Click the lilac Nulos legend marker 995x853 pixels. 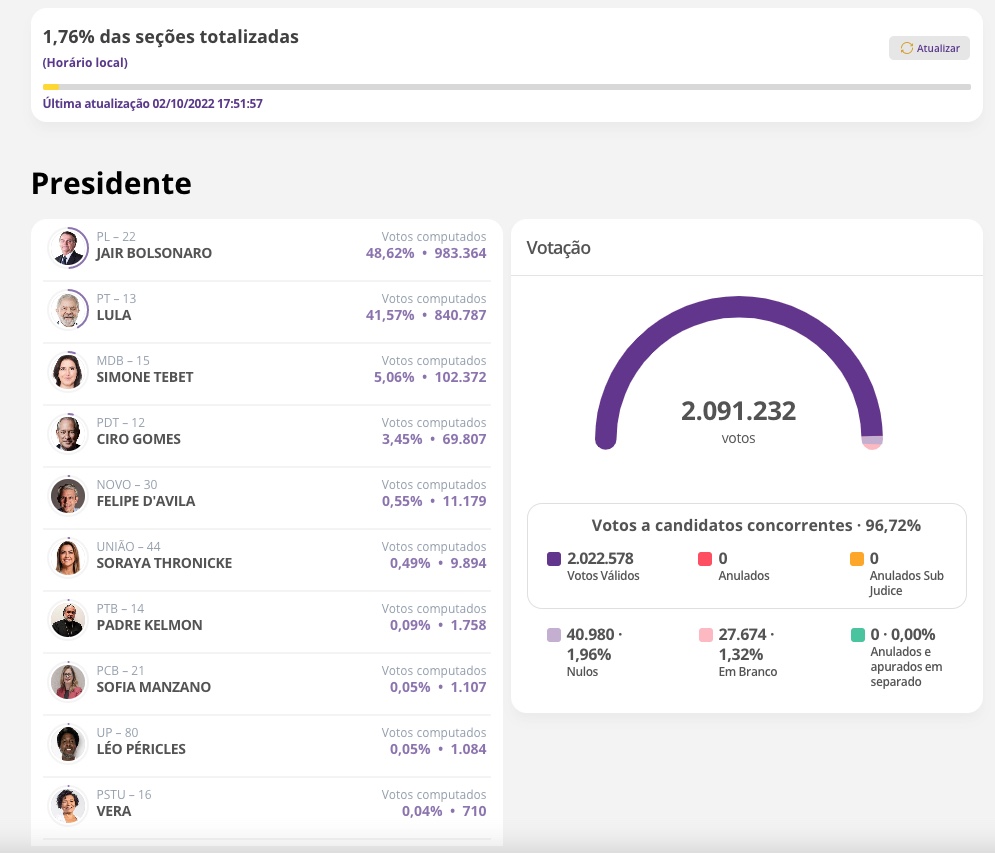554,635
